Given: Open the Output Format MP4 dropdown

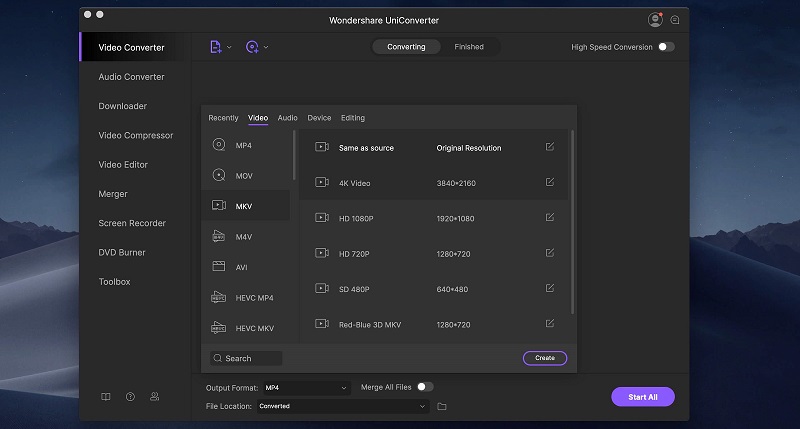Looking at the screenshot, I should (307, 388).
